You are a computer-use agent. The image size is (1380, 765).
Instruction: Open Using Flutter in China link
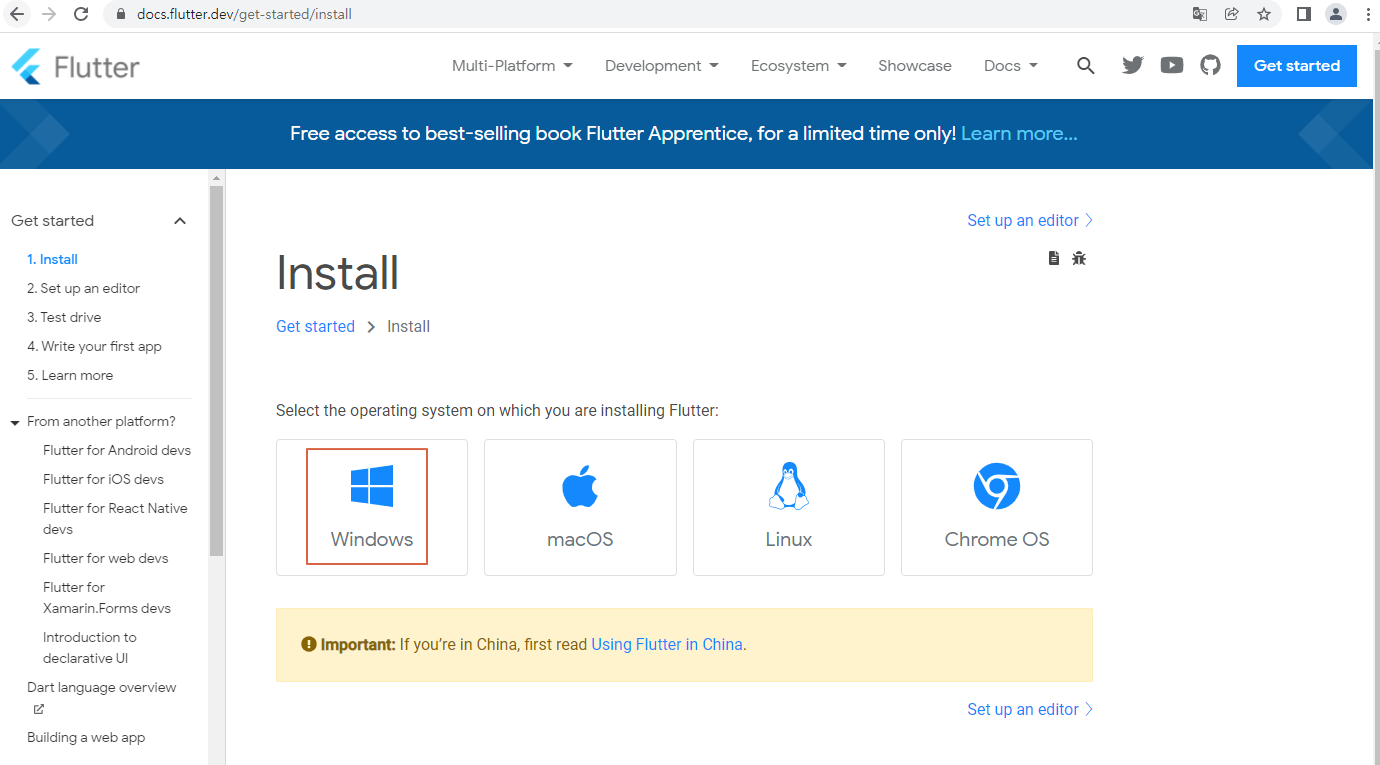pos(667,645)
